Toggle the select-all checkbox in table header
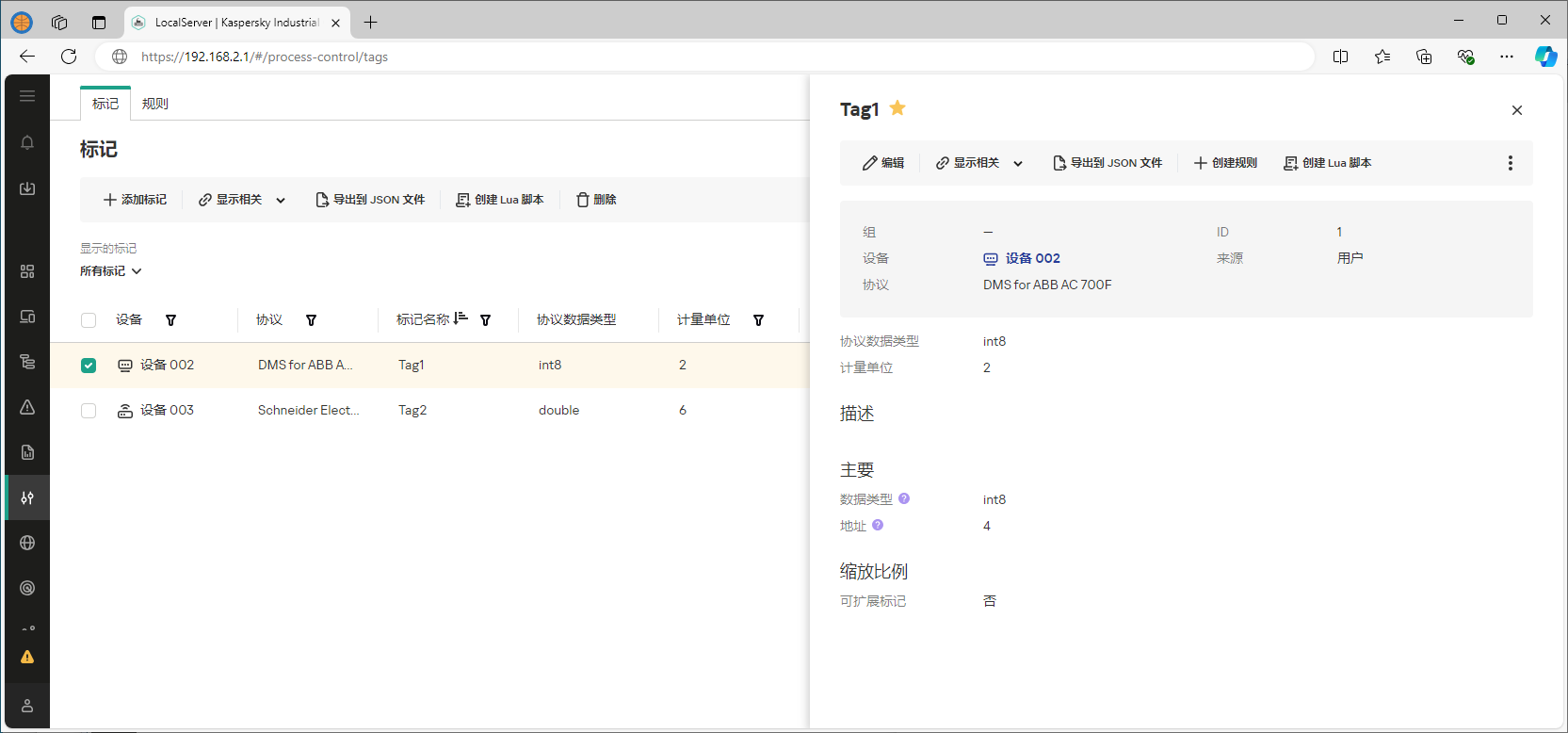The image size is (1568, 733). pyautogui.click(x=89, y=320)
